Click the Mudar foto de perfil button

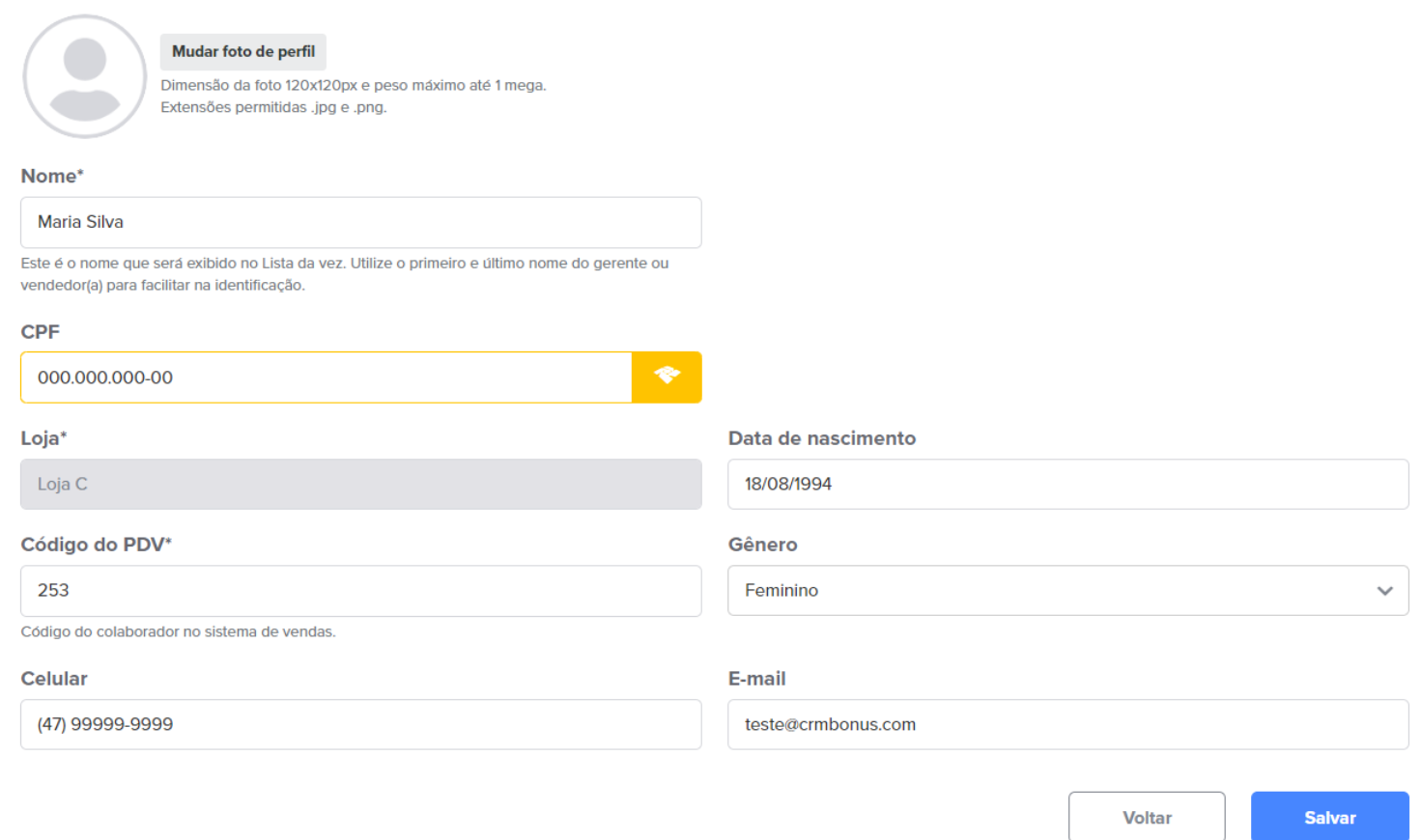click(243, 52)
